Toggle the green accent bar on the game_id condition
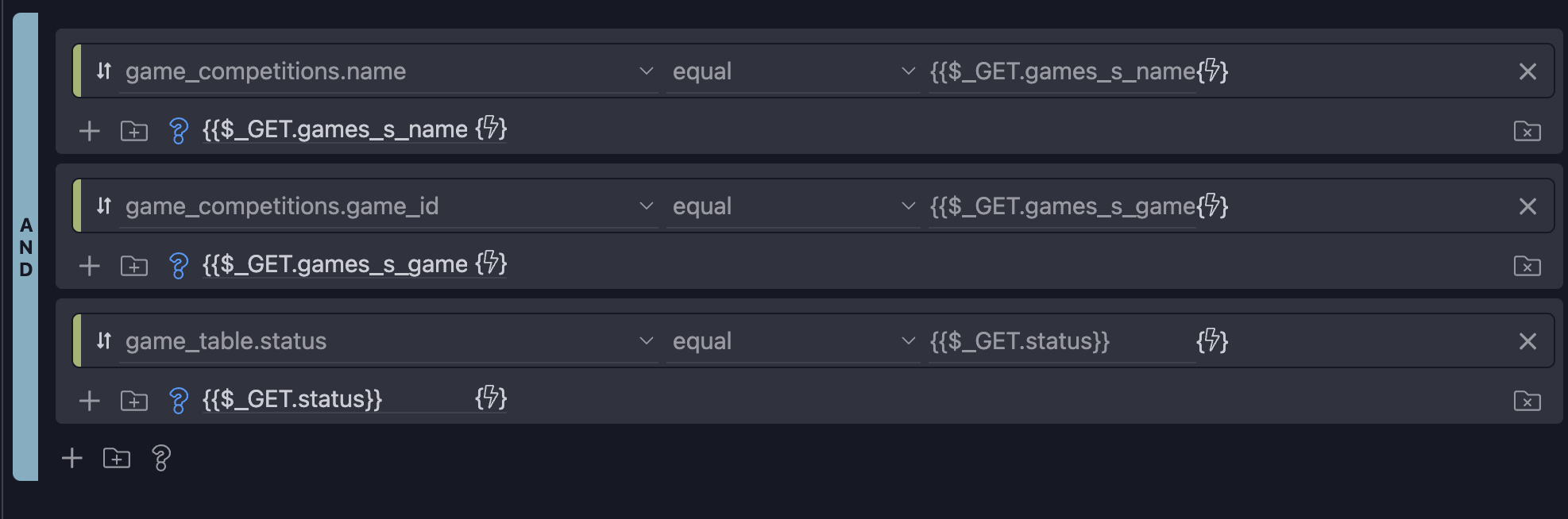Viewport: 1568px width, 519px height. 77,206
